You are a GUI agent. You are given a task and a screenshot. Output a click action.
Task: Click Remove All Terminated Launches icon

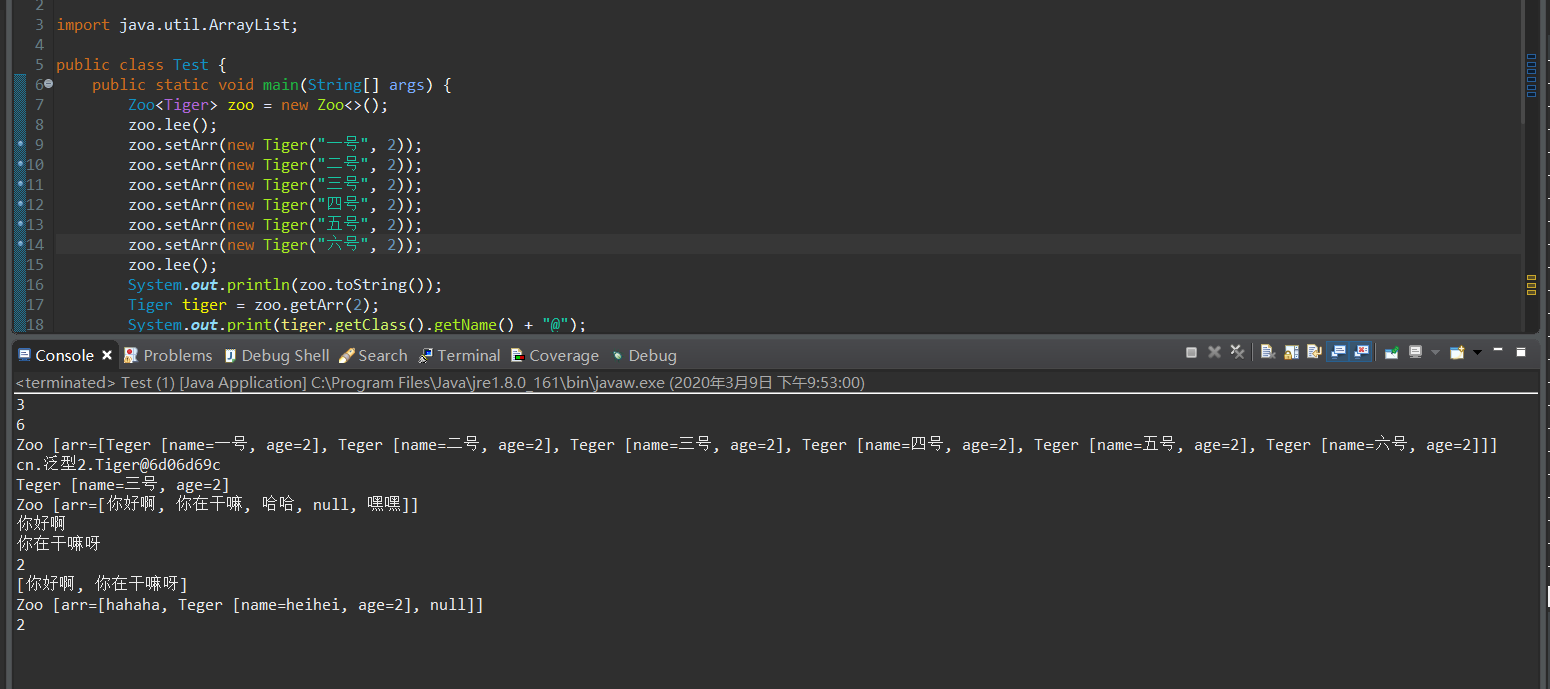(1237, 352)
